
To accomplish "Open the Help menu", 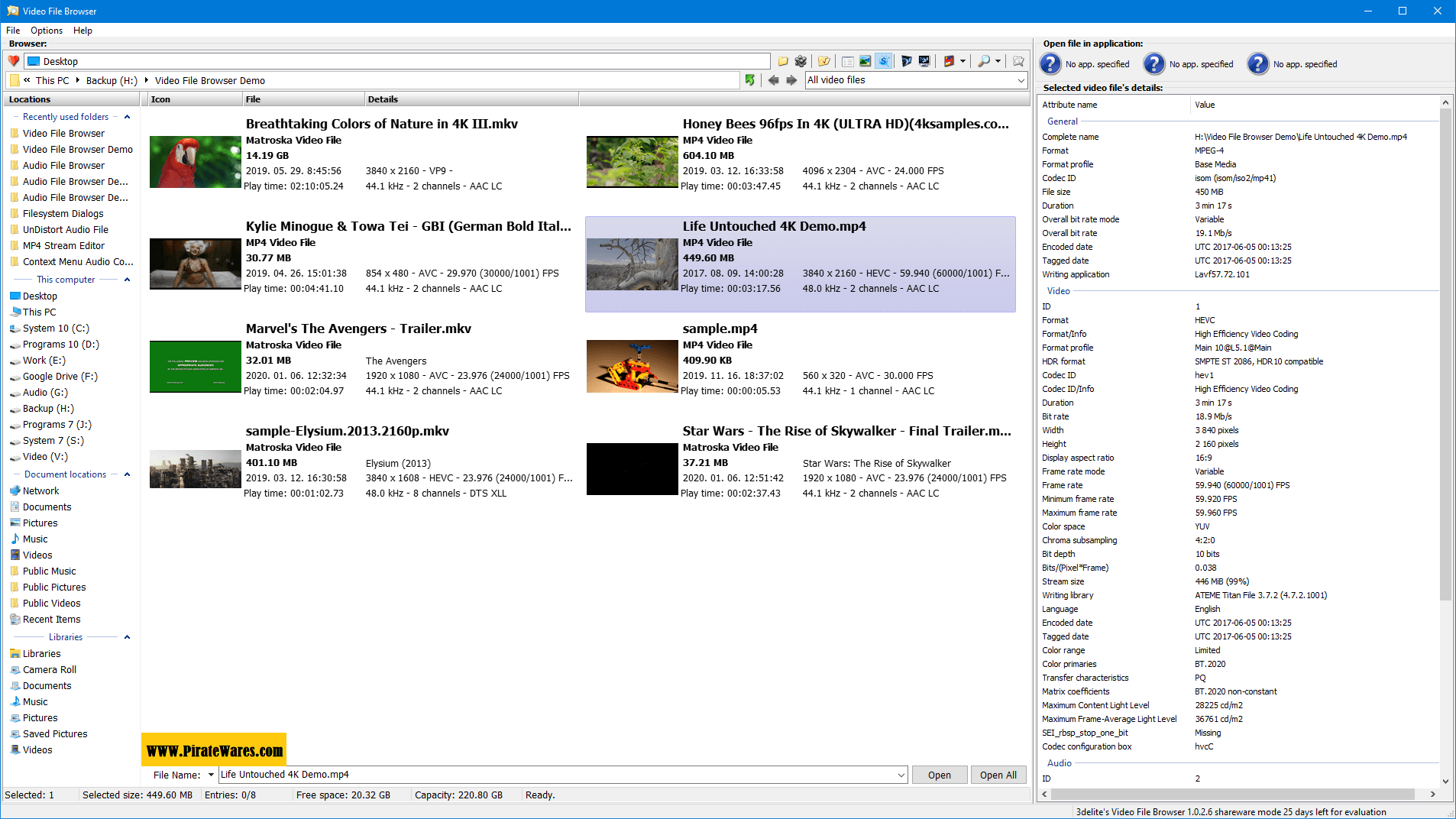I will point(83,31).
